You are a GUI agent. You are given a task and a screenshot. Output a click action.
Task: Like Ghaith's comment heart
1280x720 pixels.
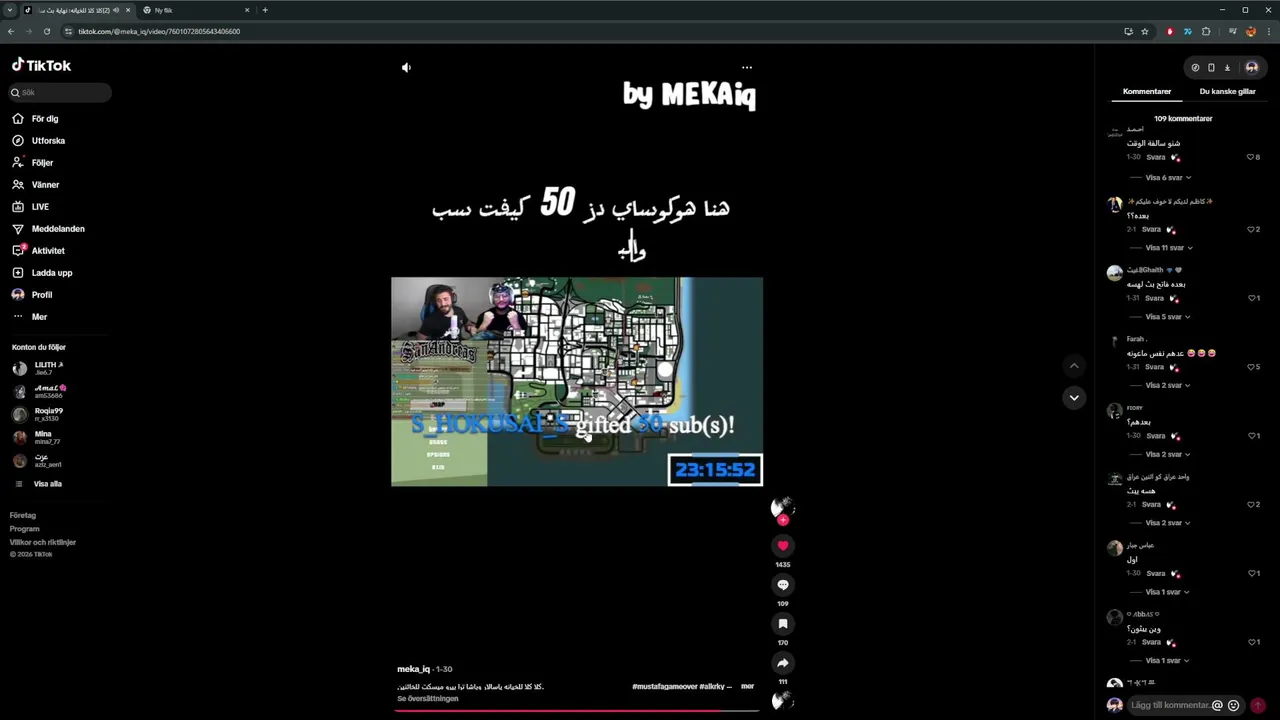(1250, 298)
